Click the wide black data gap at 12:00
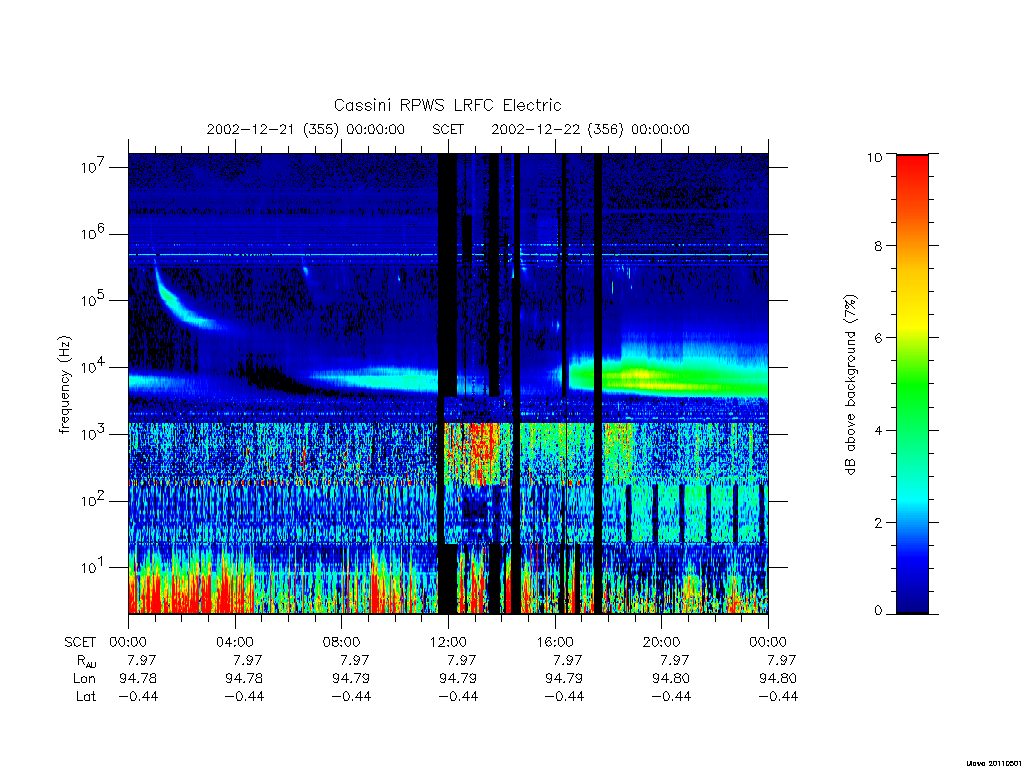This screenshot has height=768, width=1024. [x=447, y=274]
